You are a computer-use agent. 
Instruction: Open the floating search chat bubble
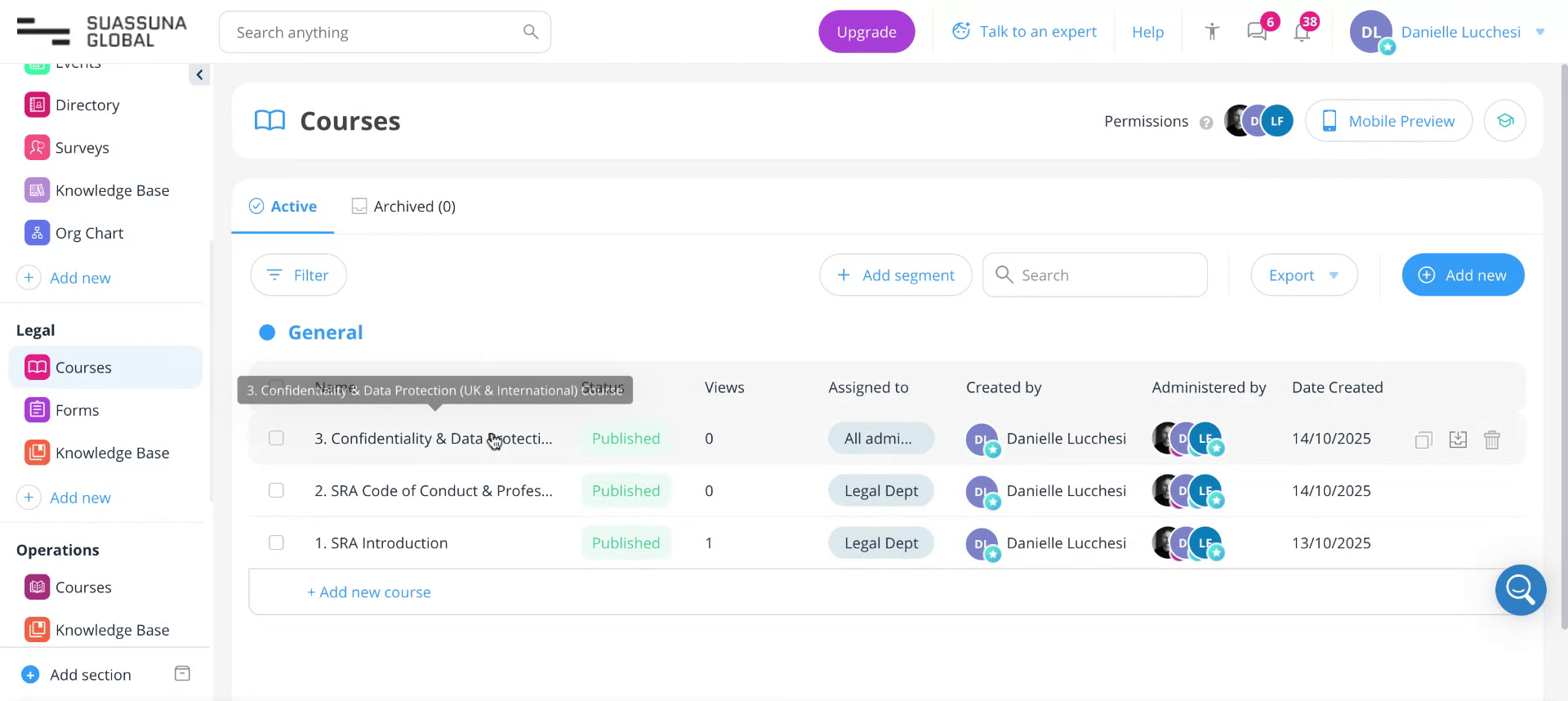(1520, 589)
